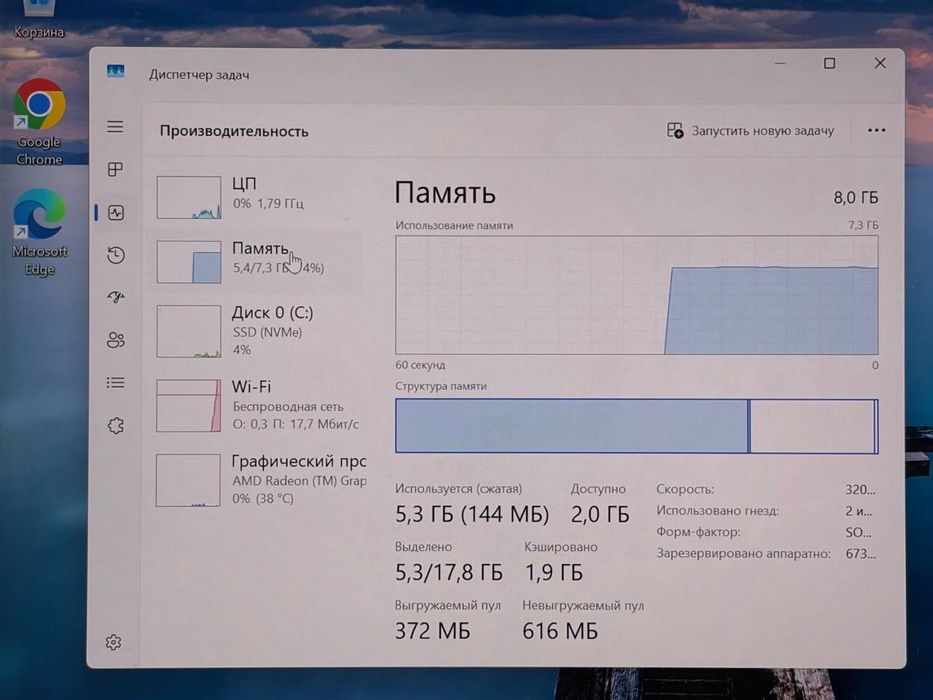Click the memory usage graph

[637, 295]
